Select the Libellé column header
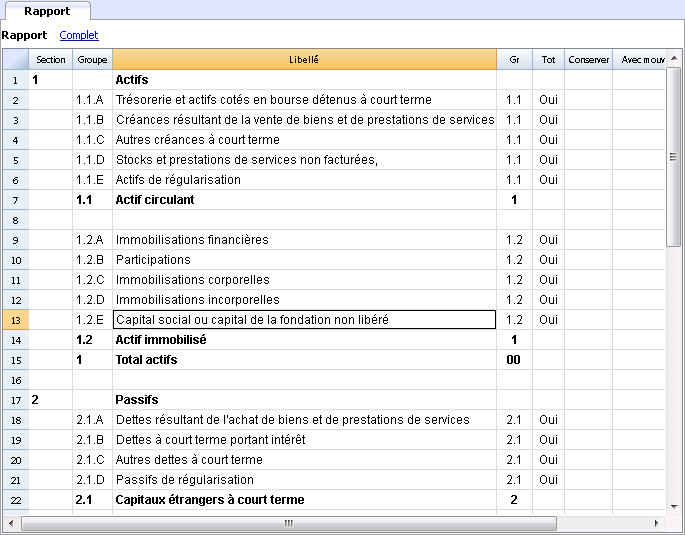This screenshot has height=535, width=685. (x=304, y=59)
